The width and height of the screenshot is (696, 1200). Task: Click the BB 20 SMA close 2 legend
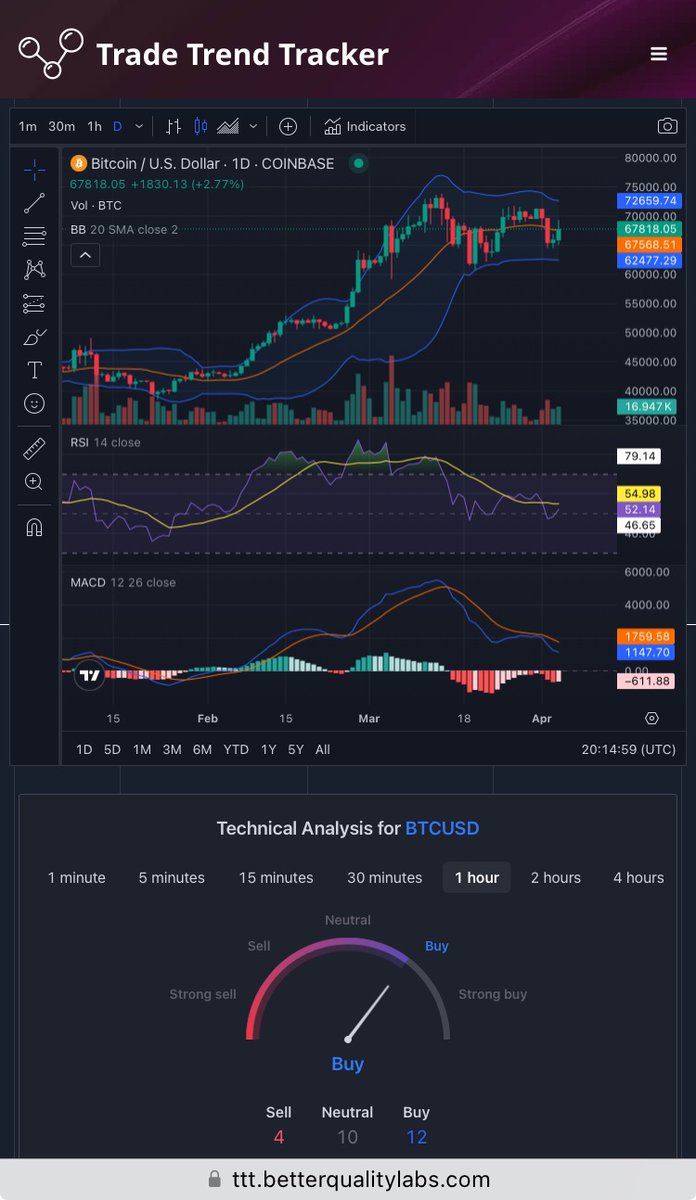(x=124, y=229)
